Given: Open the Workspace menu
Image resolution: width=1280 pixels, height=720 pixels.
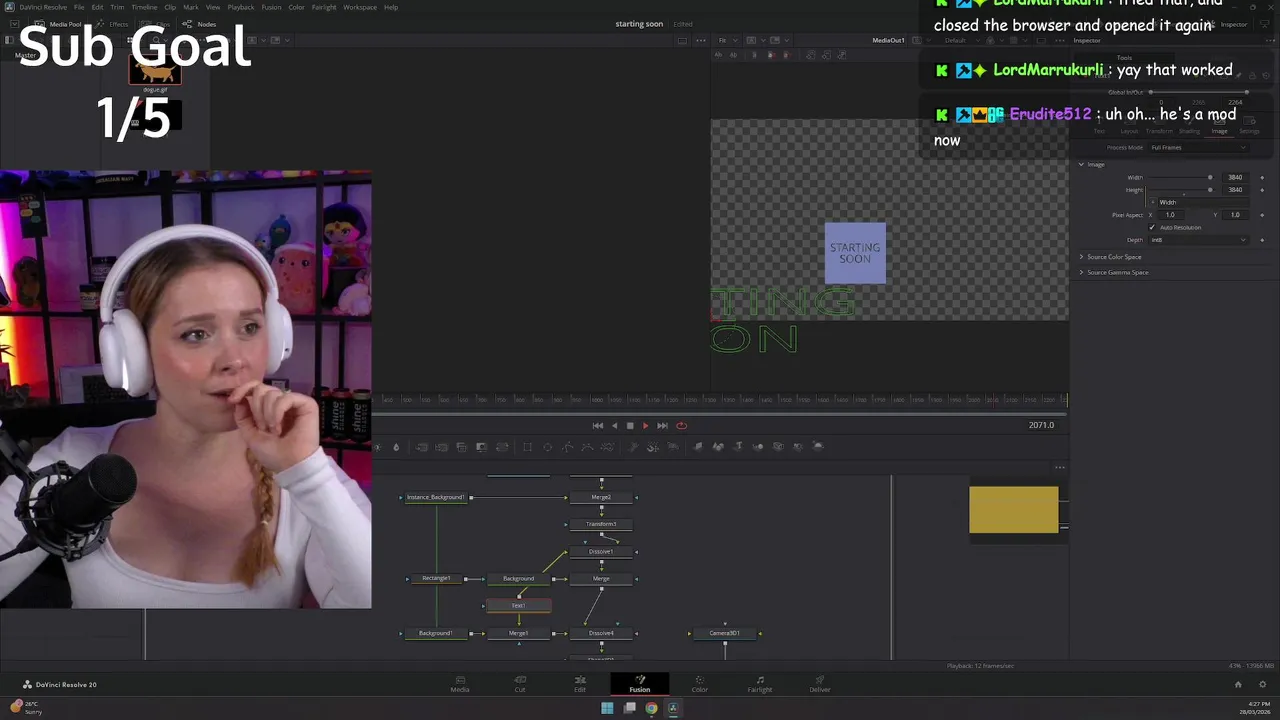Looking at the screenshot, I should coord(360,7).
